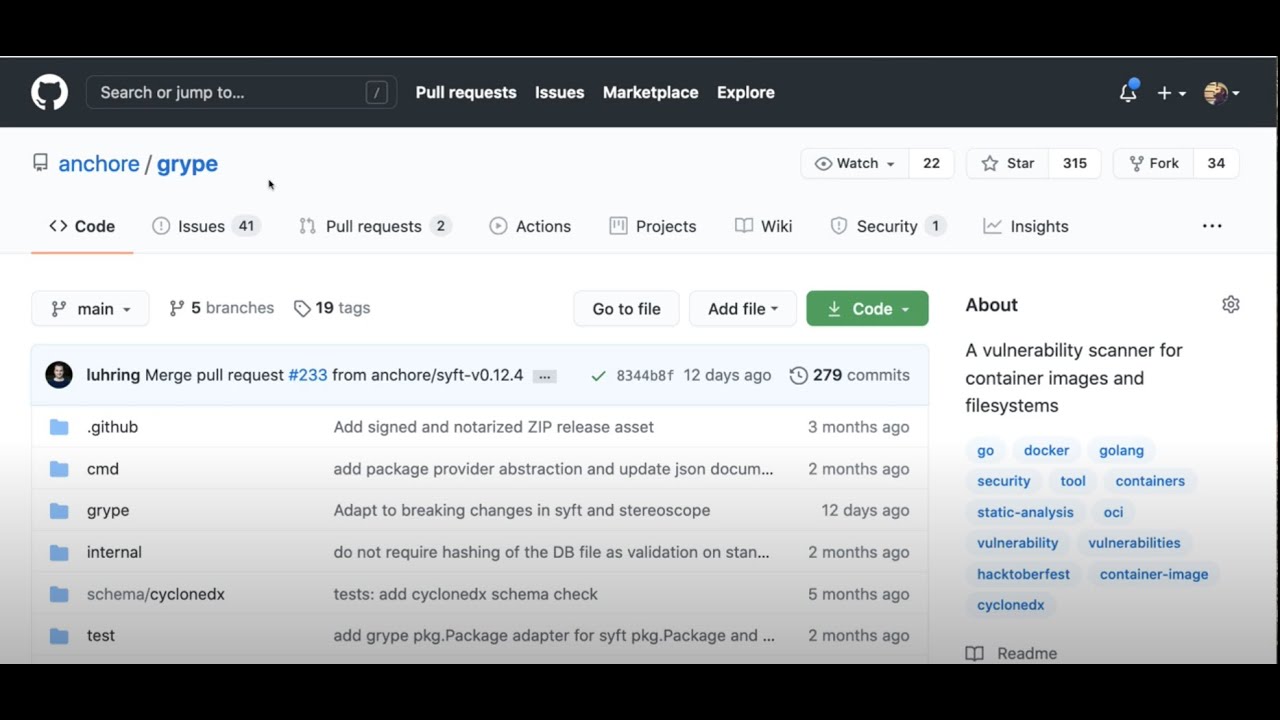Select the golang topic tag
The height and width of the screenshot is (720, 1280).
click(1121, 451)
